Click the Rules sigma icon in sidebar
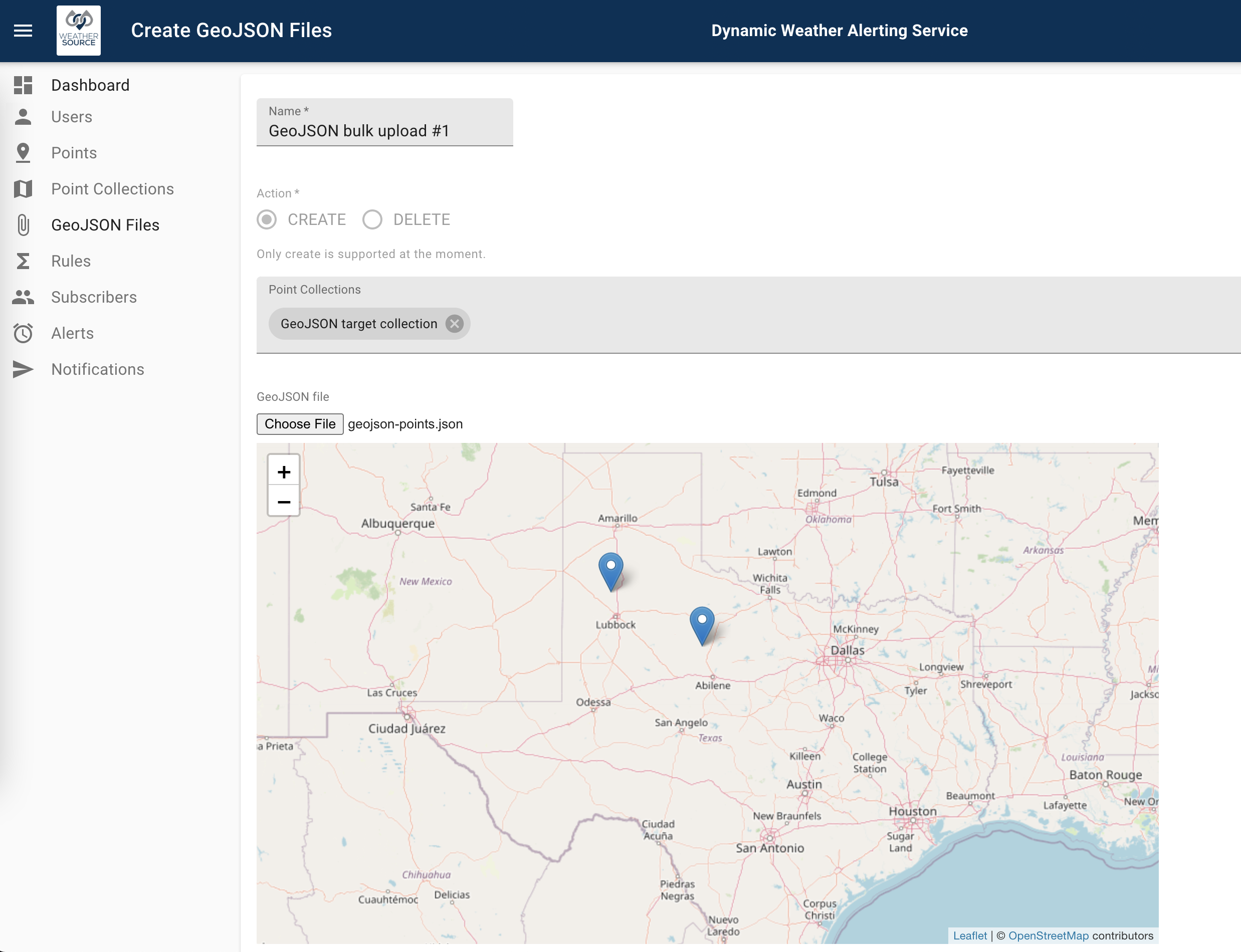Image resolution: width=1241 pixels, height=952 pixels. pos(22,261)
